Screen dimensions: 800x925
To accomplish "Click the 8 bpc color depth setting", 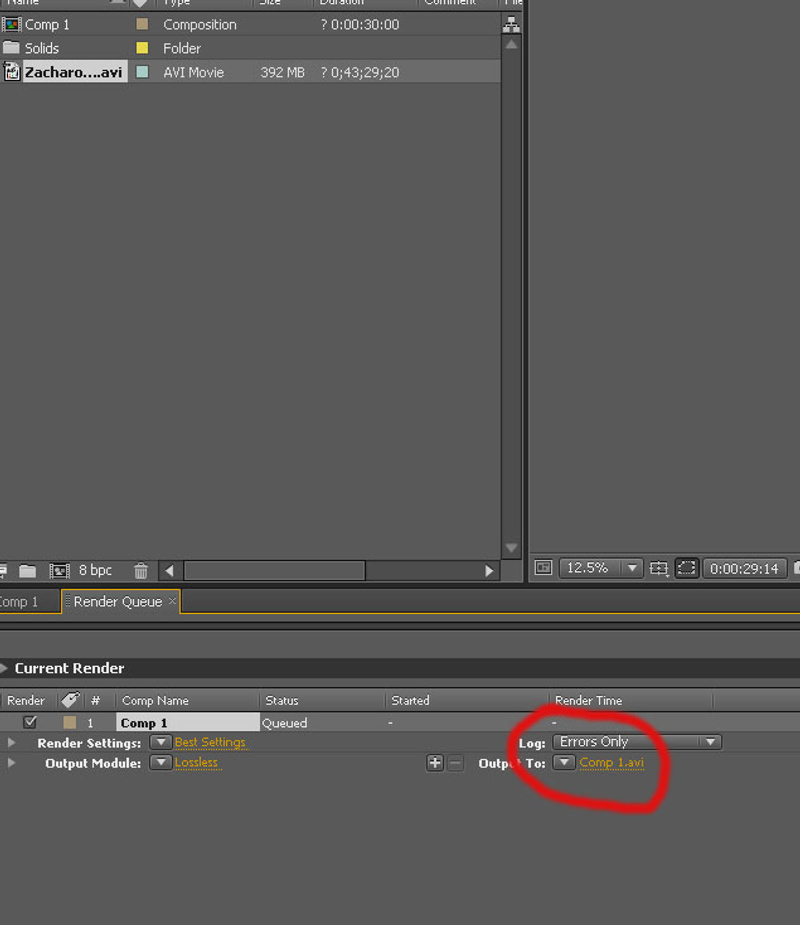I will tap(95, 570).
